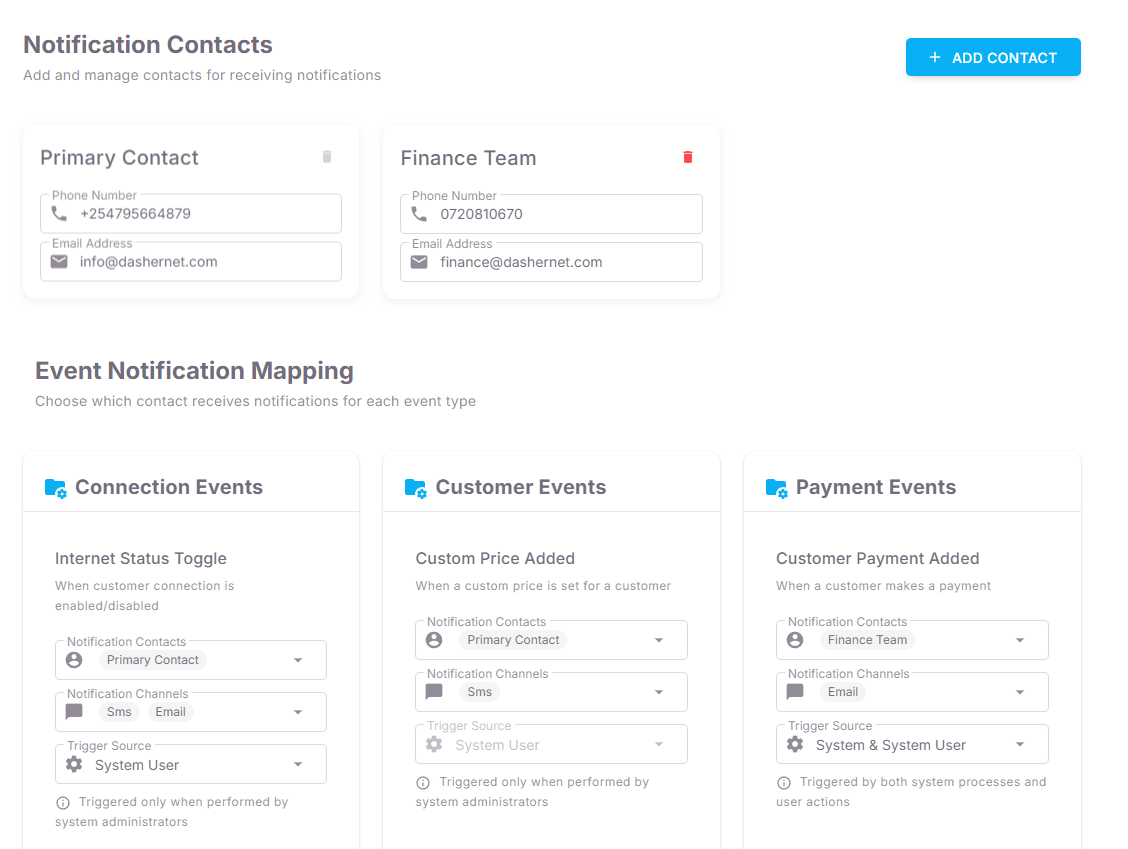Click info icon under Customer Payment Added
The width and height of the screenshot is (1128, 849).
pos(784,783)
